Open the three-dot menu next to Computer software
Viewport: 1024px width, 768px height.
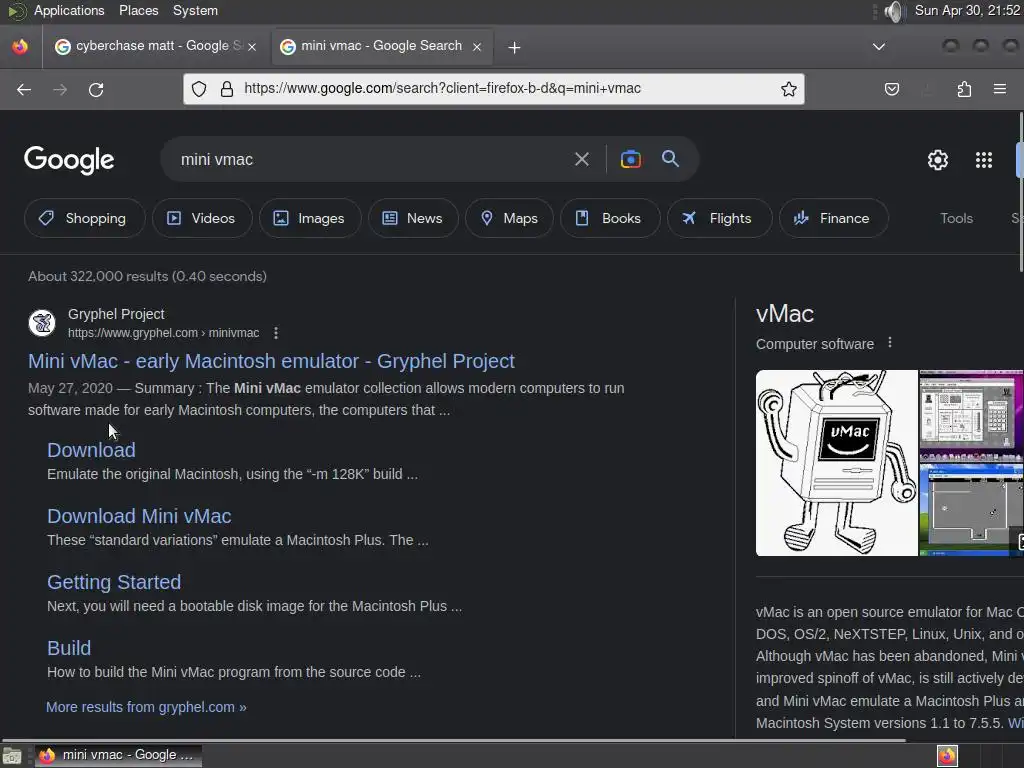coord(889,343)
